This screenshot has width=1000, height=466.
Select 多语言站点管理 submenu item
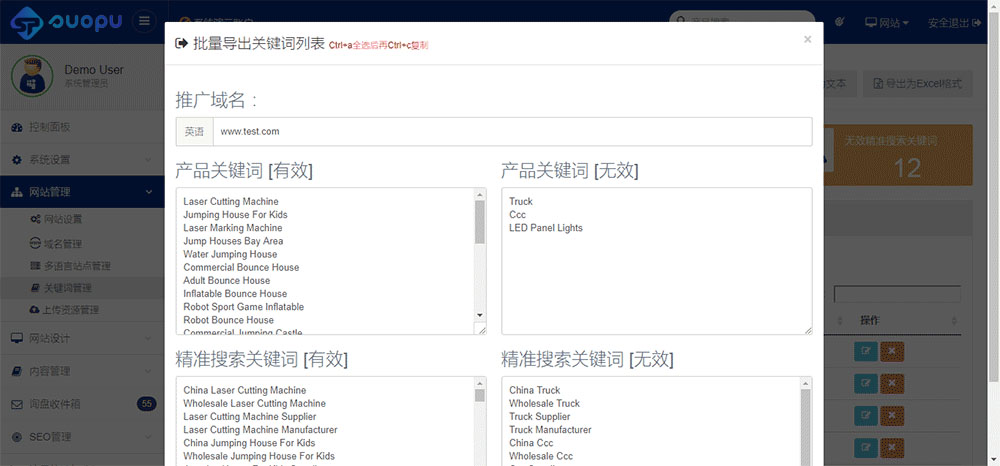[x=76, y=266]
